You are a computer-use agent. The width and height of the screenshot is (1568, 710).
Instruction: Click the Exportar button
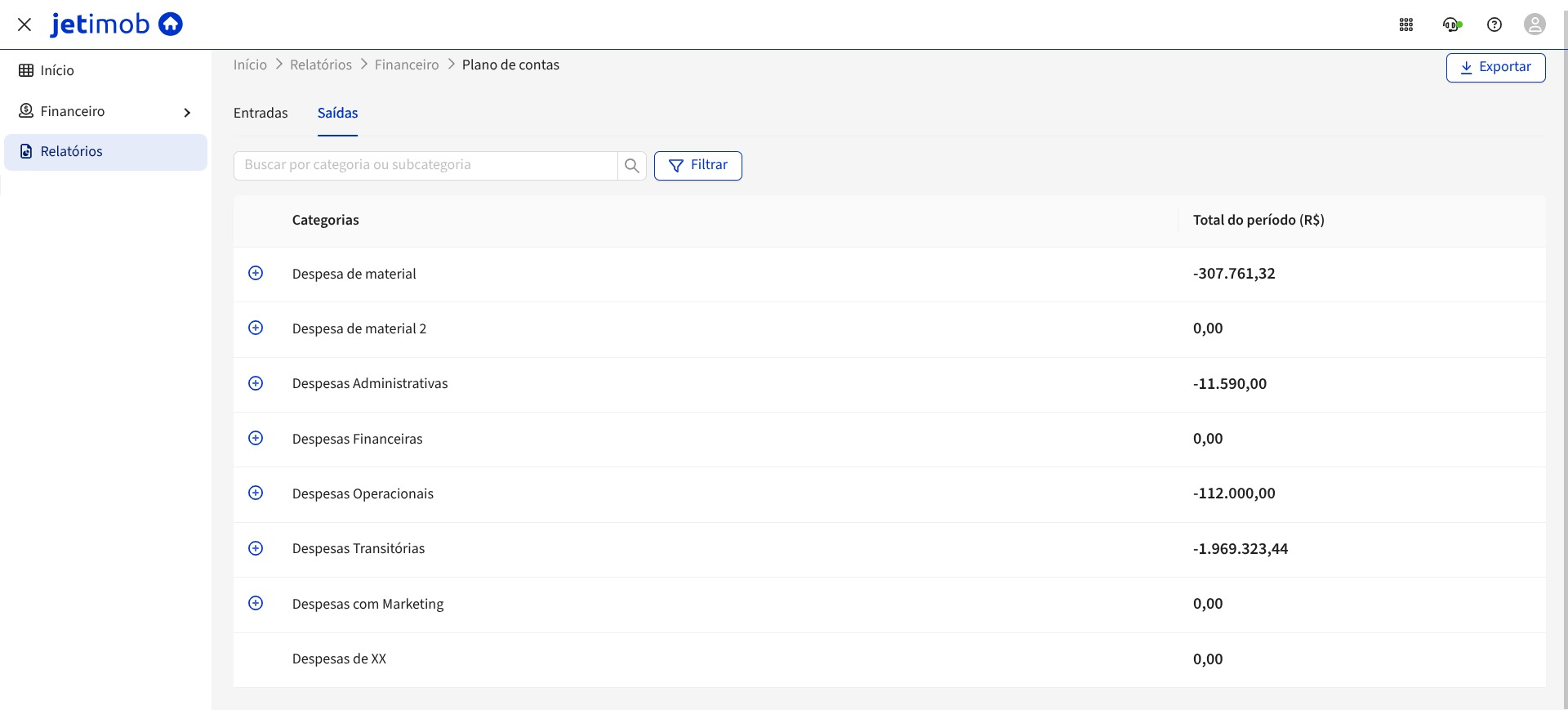pos(1495,68)
